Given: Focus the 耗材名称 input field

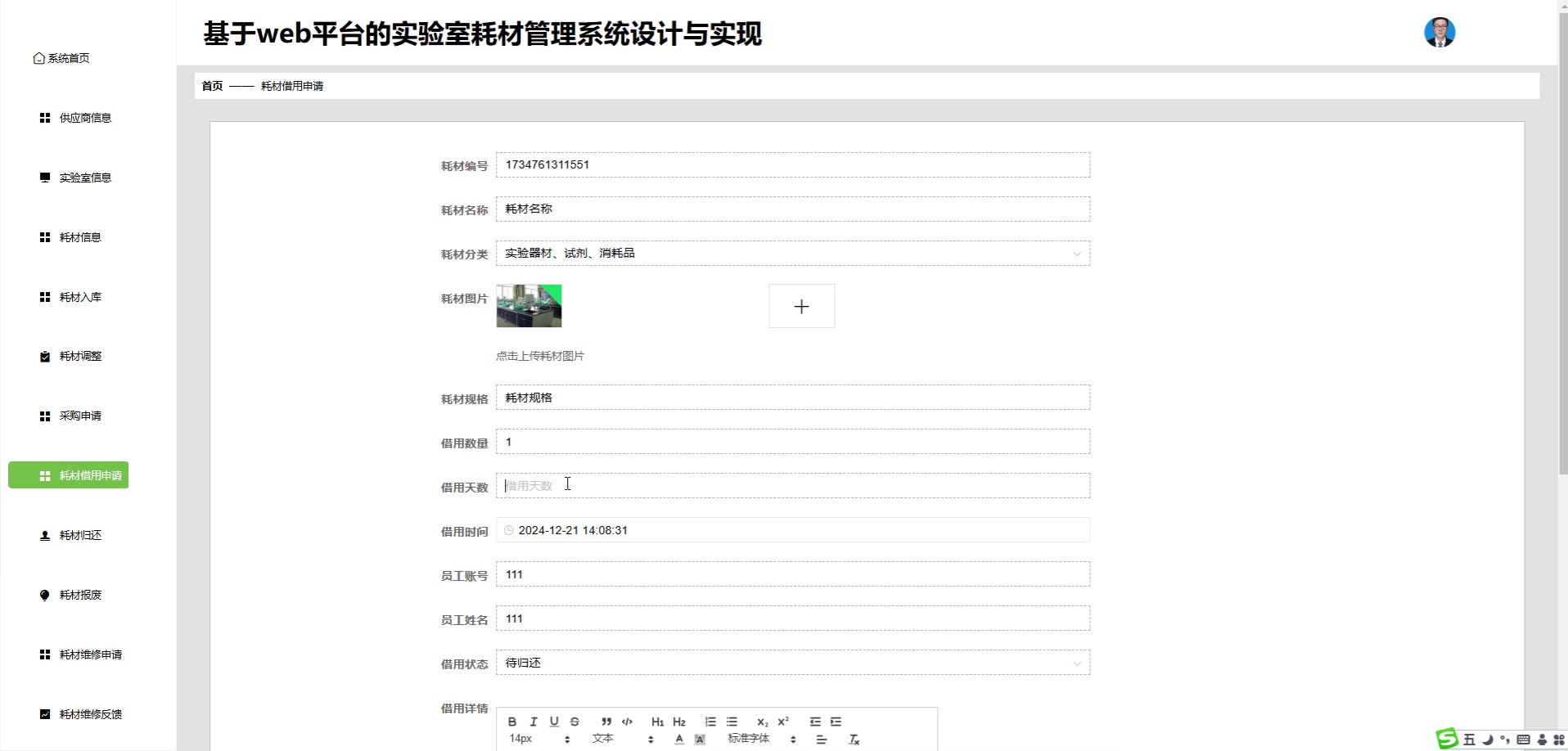Looking at the screenshot, I should 792,209.
